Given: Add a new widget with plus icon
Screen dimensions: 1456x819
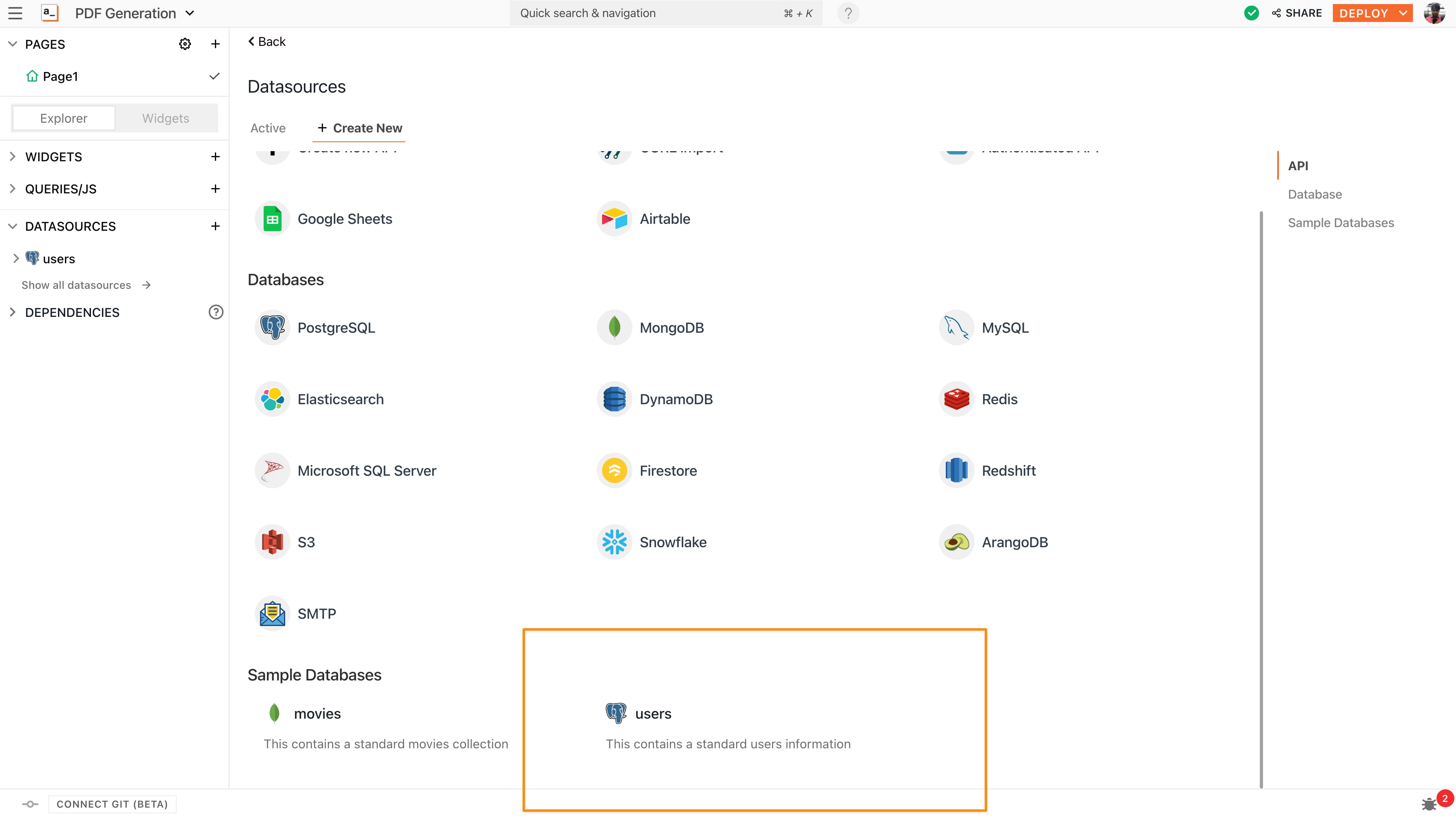Looking at the screenshot, I should [x=215, y=156].
